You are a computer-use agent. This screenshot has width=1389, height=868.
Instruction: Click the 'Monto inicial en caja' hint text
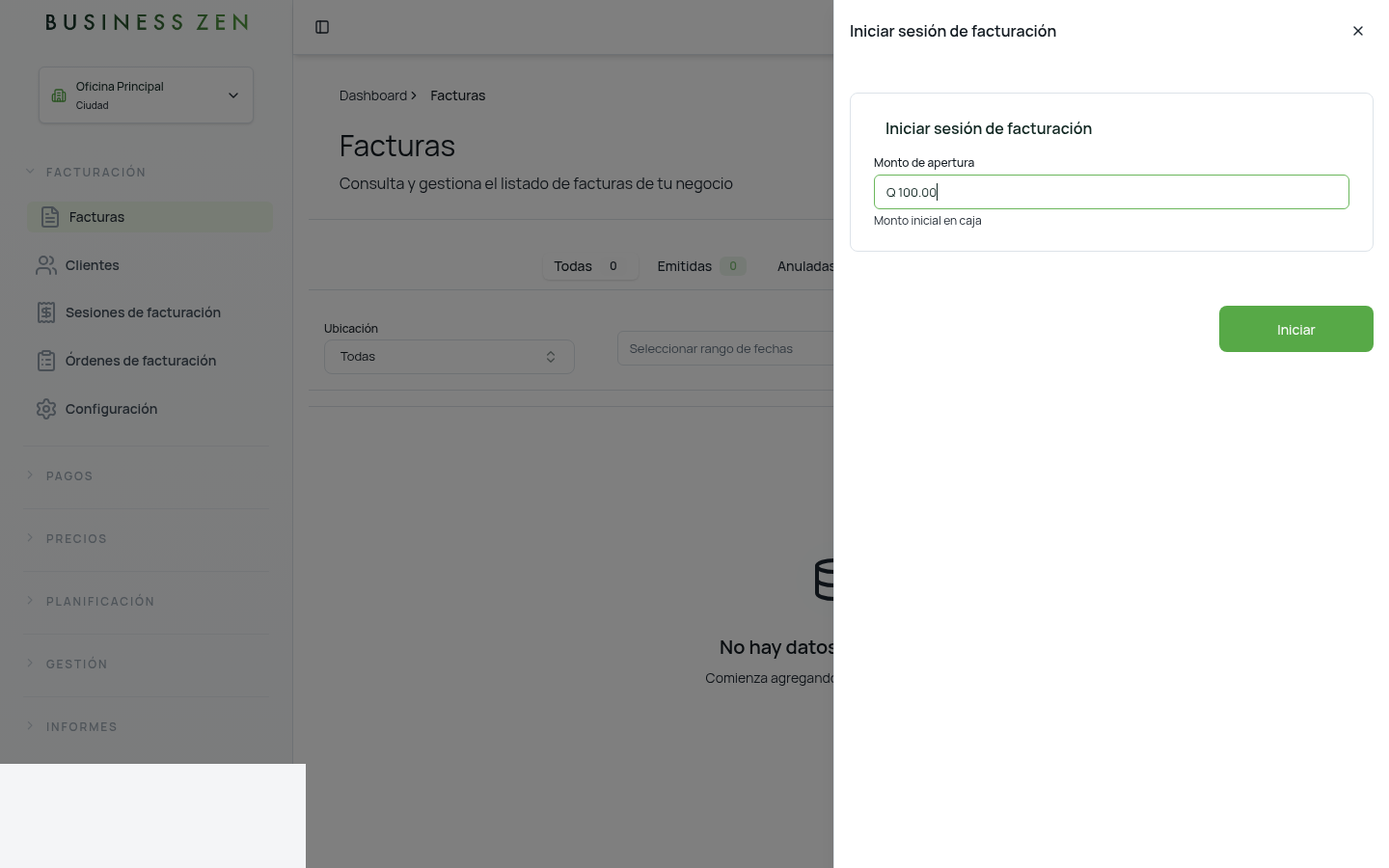[928, 221]
